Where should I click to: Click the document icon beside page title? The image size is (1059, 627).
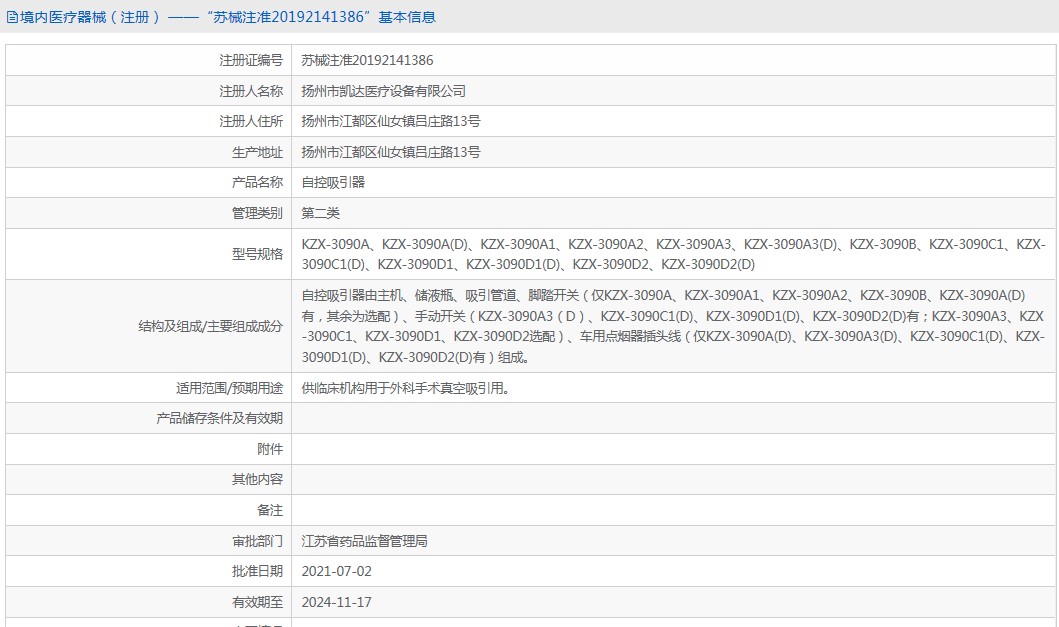click(x=11, y=18)
